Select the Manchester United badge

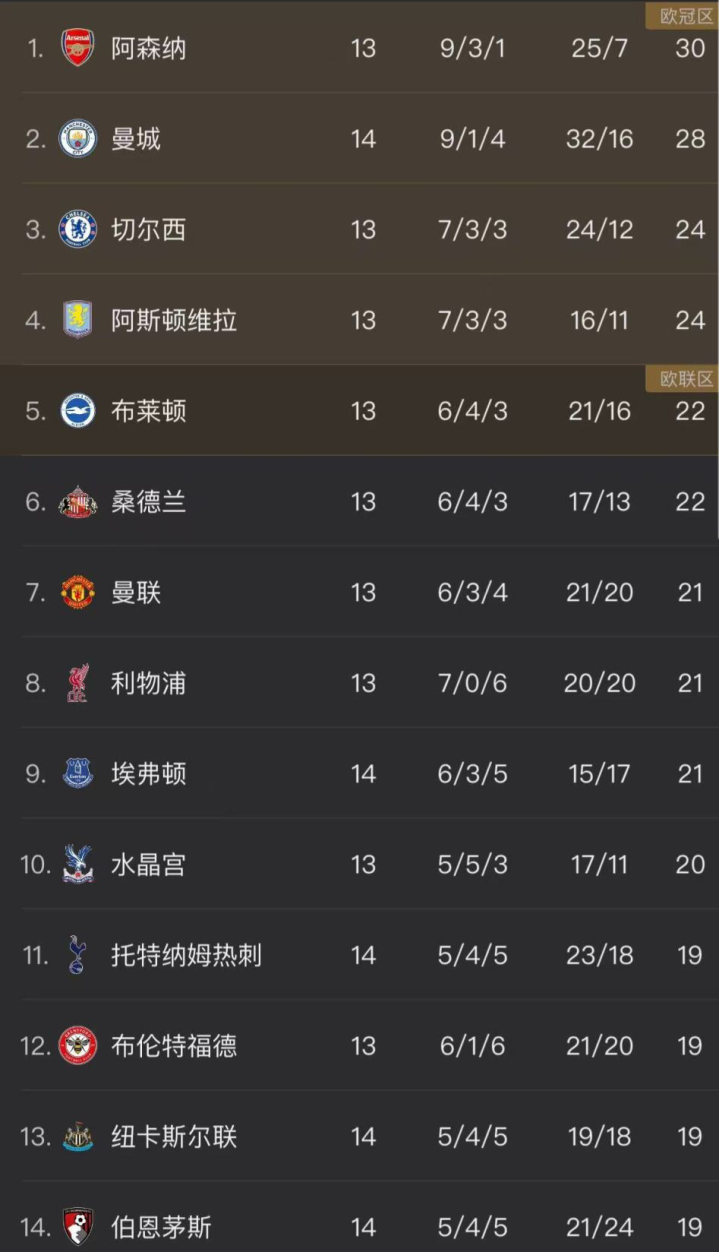pyautogui.click(x=78, y=592)
